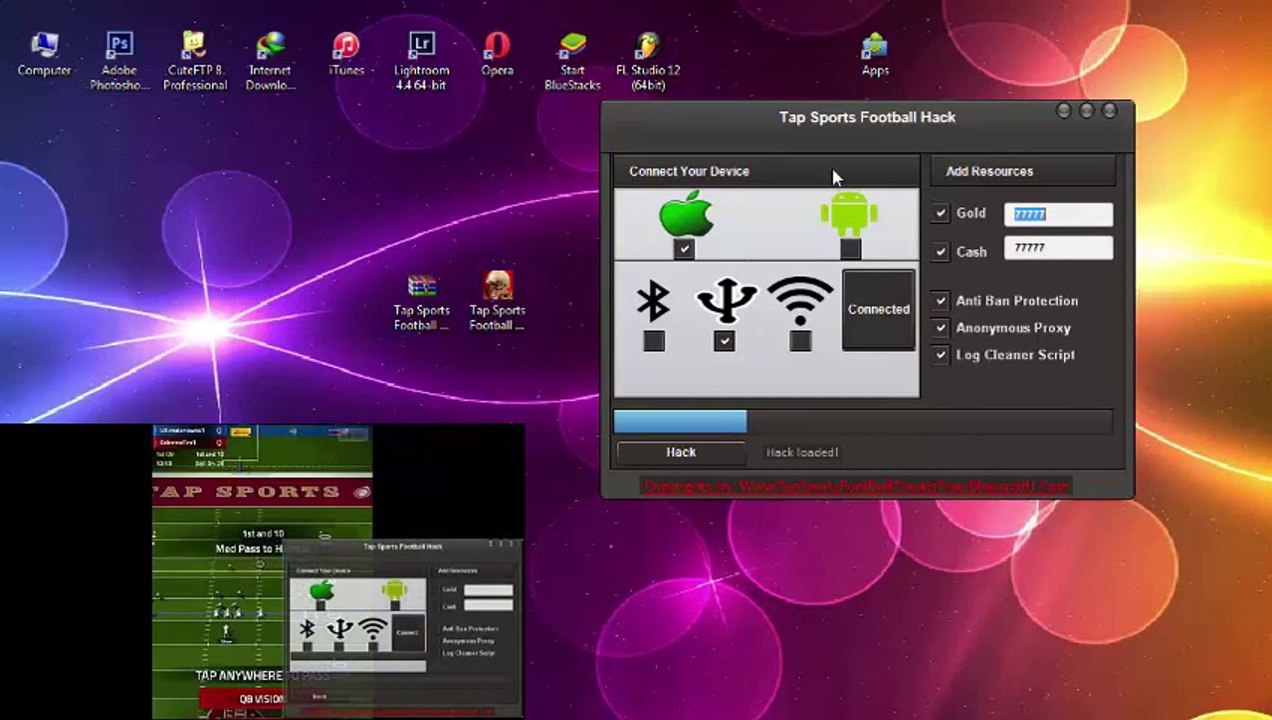This screenshot has width=1272, height=720.
Task: Select the Tap Sports Football skull icon
Action: [497, 302]
